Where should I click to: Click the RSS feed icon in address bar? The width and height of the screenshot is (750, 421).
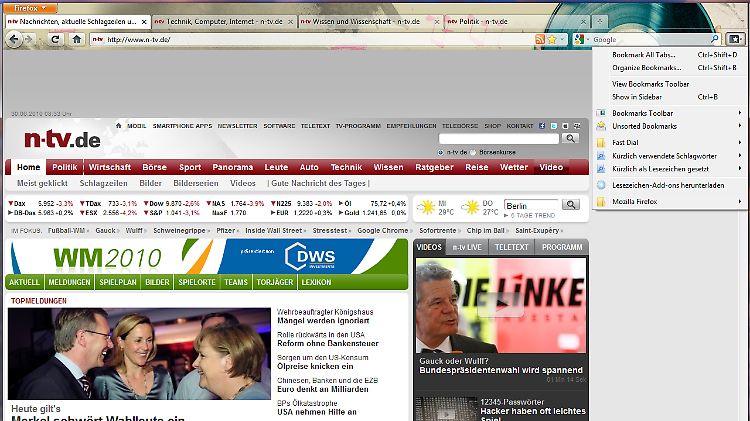pos(540,39)
